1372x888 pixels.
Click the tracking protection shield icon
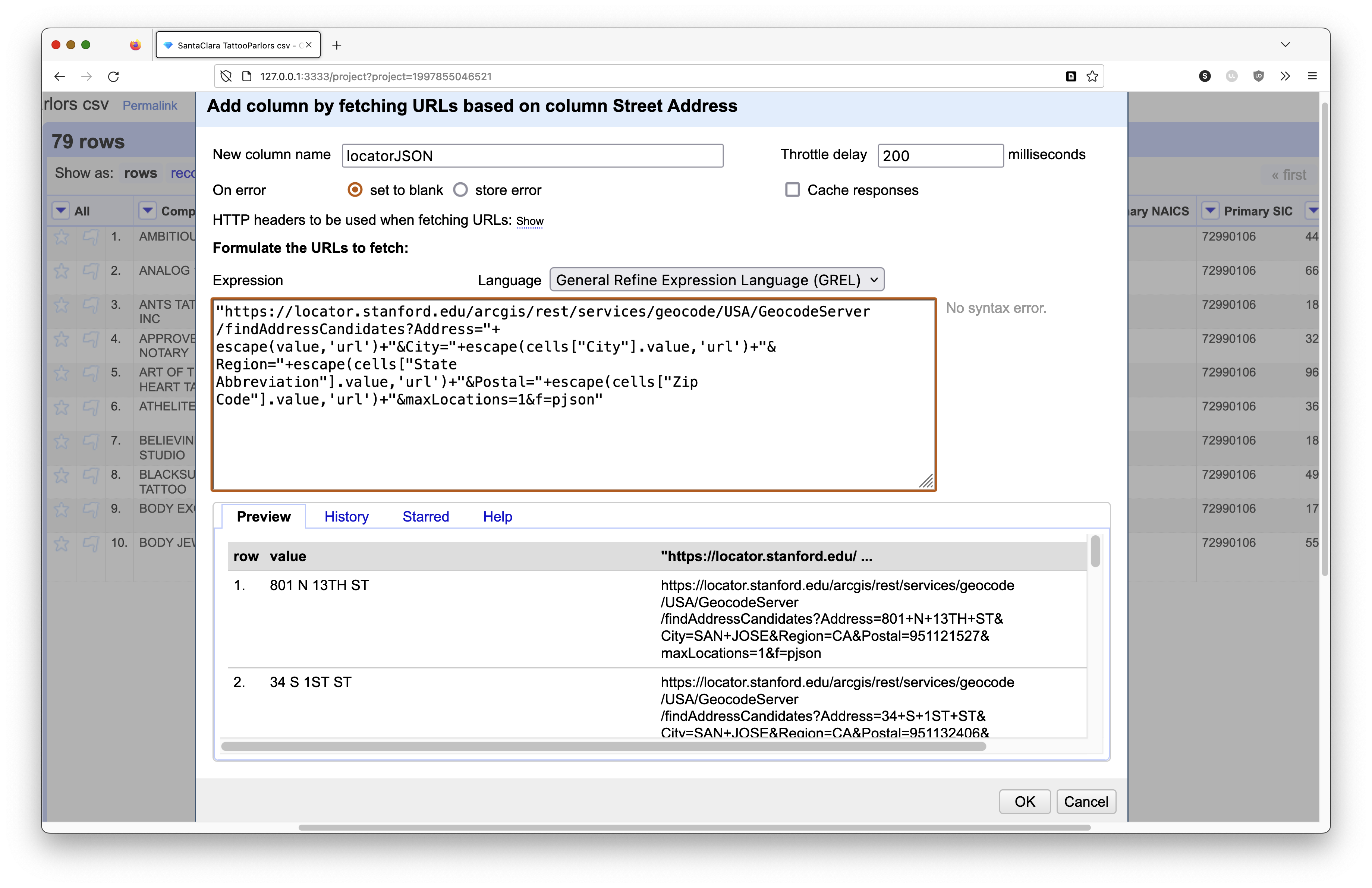(226, 77)
